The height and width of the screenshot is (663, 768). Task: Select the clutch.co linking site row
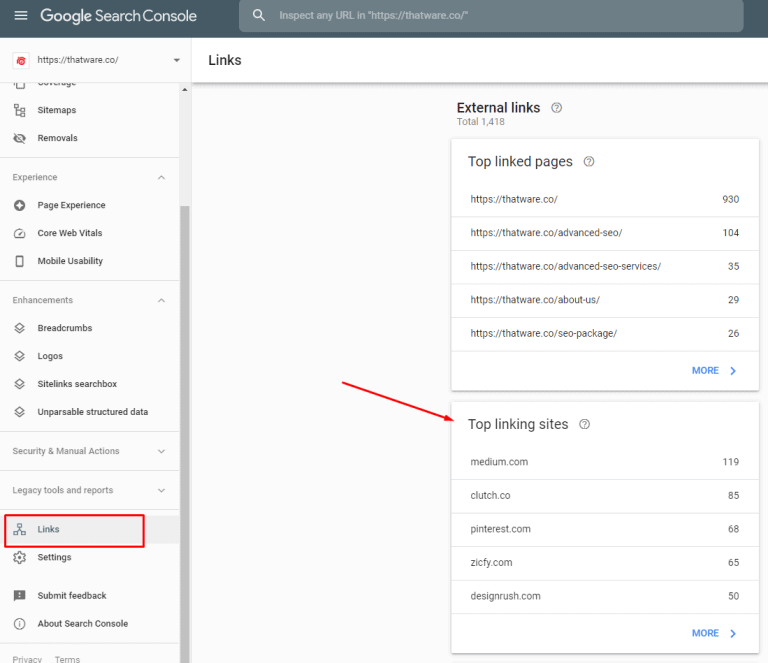[x=605, y=496]
